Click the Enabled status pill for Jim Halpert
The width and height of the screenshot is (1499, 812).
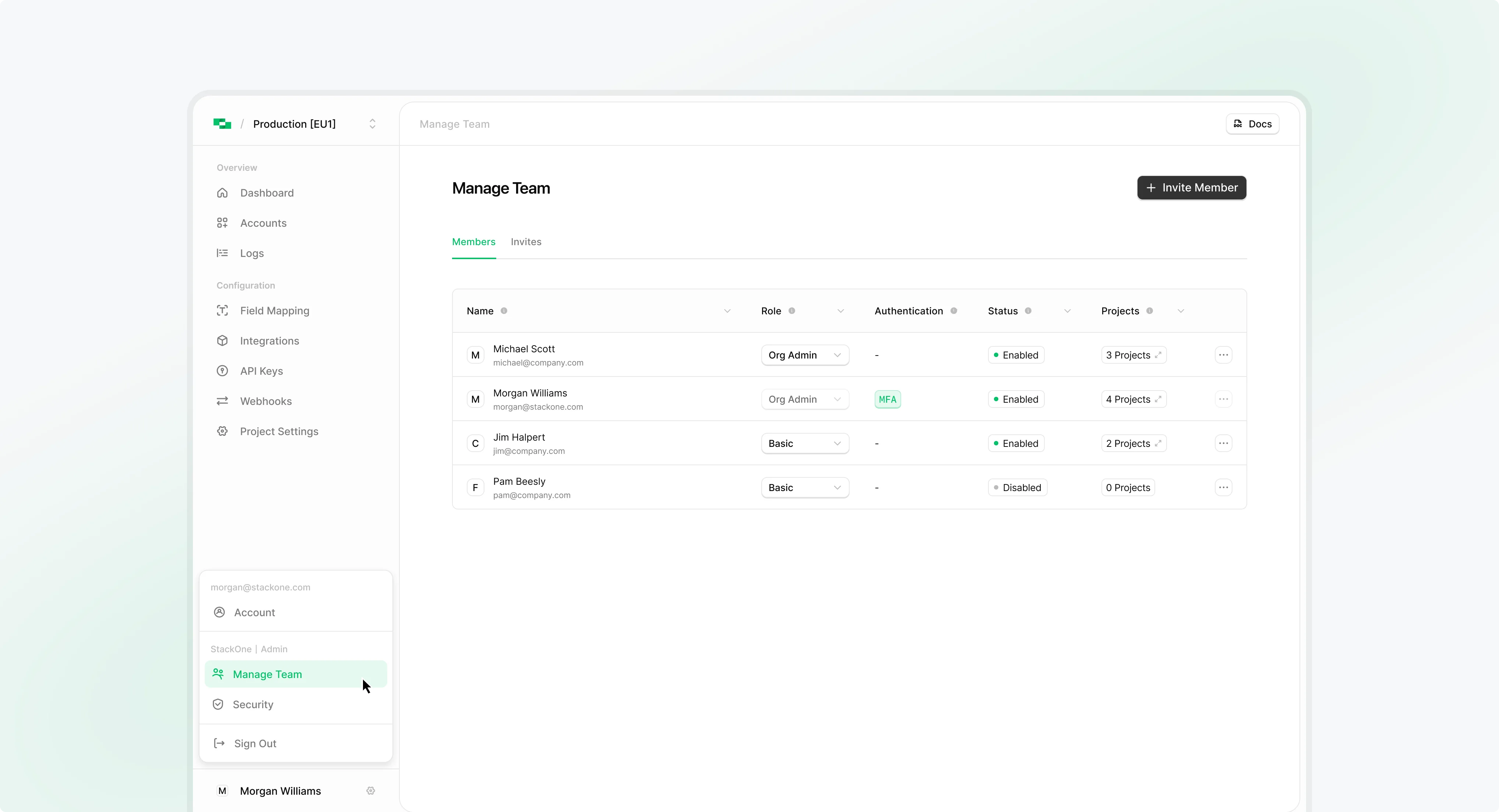1015,443
